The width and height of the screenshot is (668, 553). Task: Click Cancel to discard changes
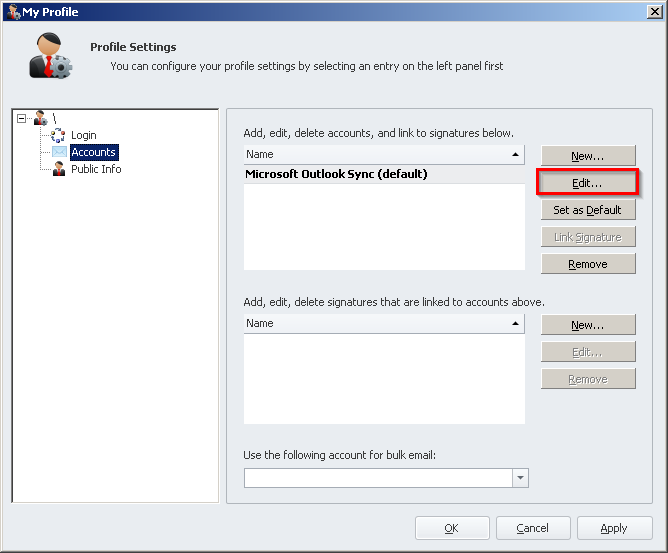coord(532,528)
